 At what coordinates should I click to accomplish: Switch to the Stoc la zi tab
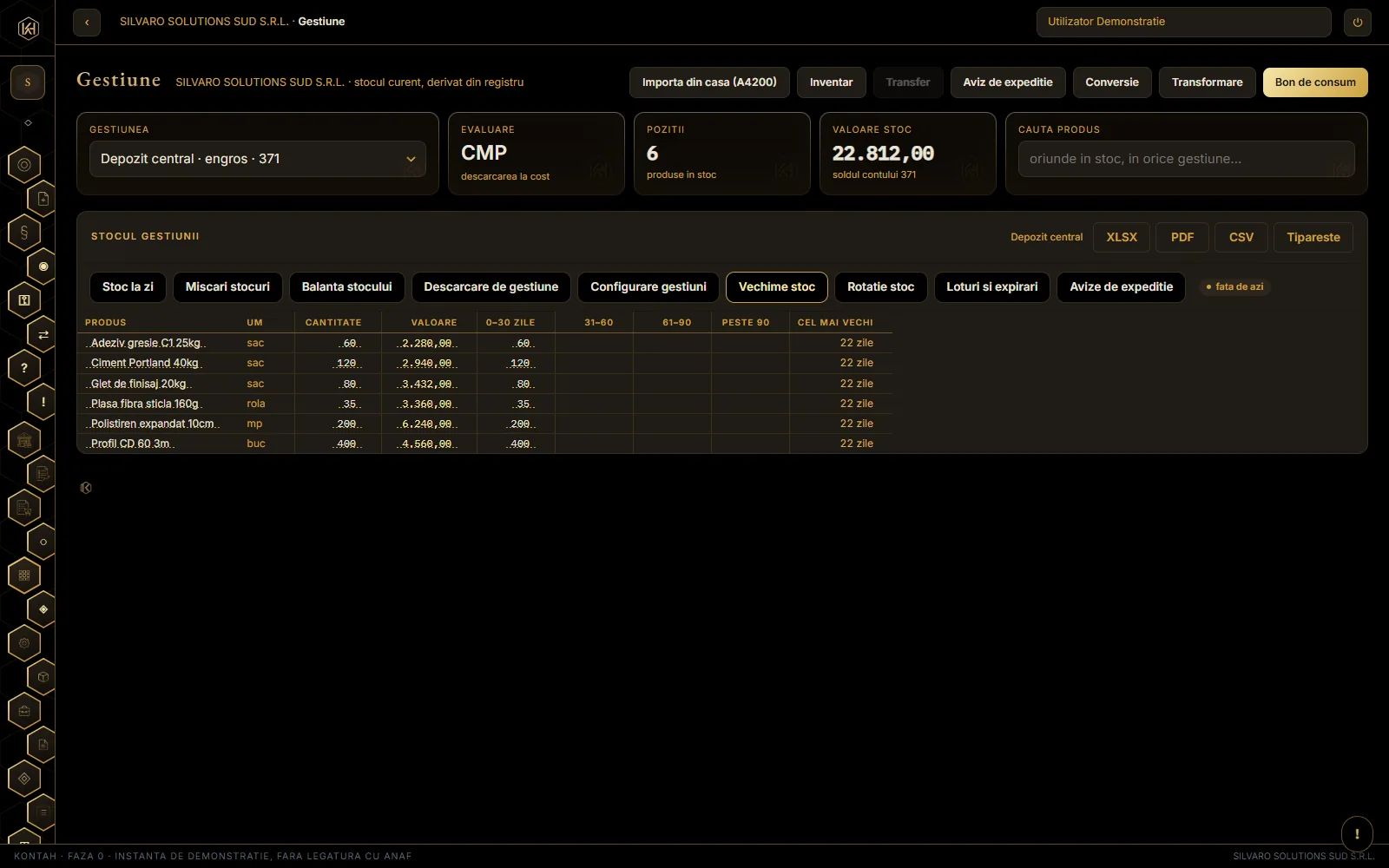pos(128,287)
